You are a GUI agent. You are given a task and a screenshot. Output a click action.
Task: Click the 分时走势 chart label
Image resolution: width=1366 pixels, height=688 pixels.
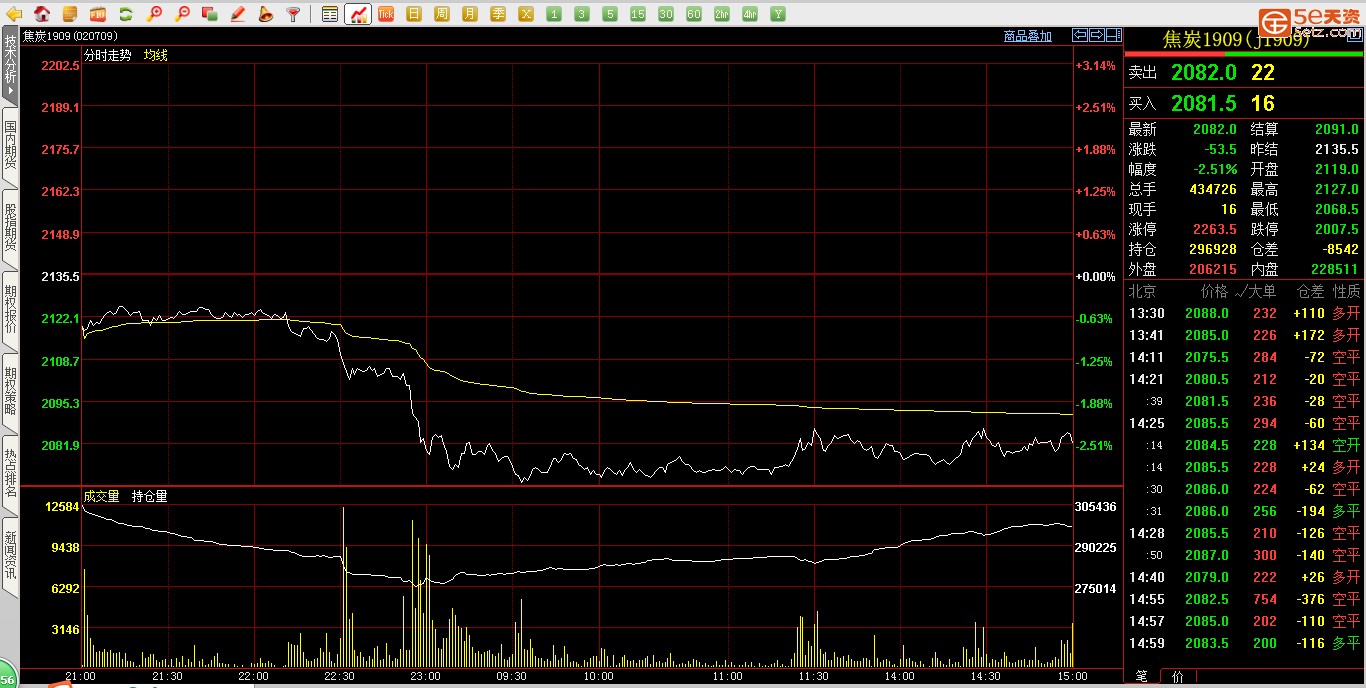(x=107, y=56)
